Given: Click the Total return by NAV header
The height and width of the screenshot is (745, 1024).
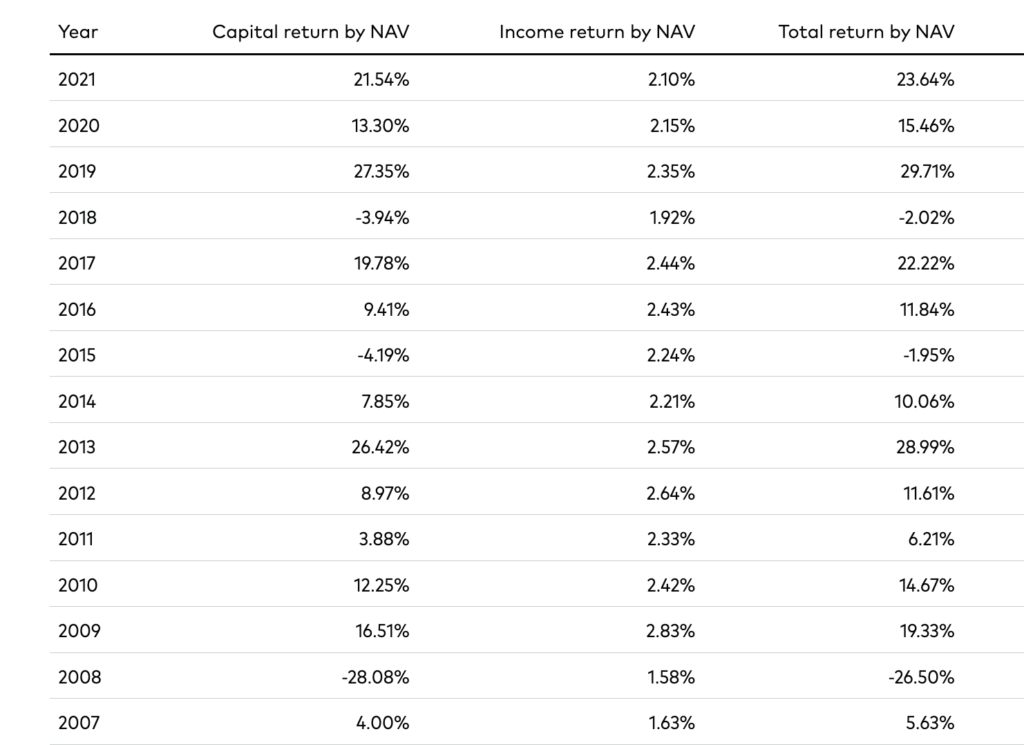Looking at the screenshot, I should pos(866,31).
